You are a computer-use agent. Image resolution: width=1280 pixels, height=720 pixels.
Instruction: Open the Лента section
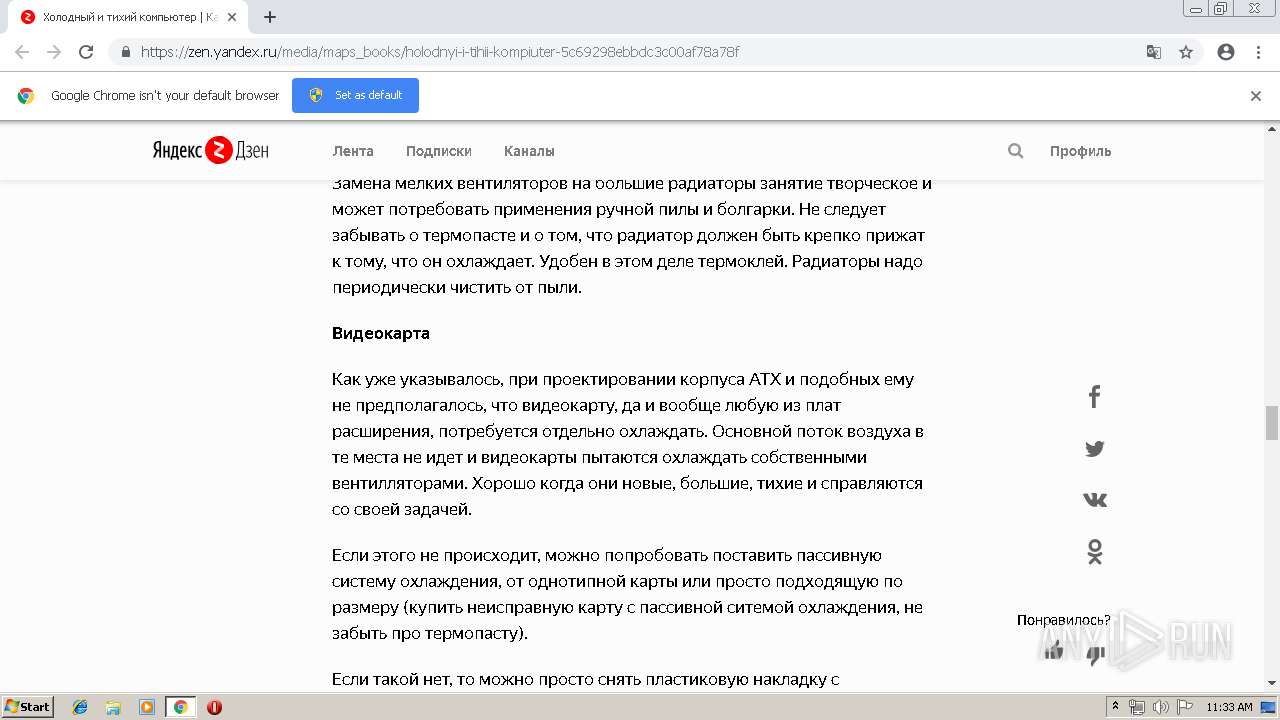[x=353, y=151]
